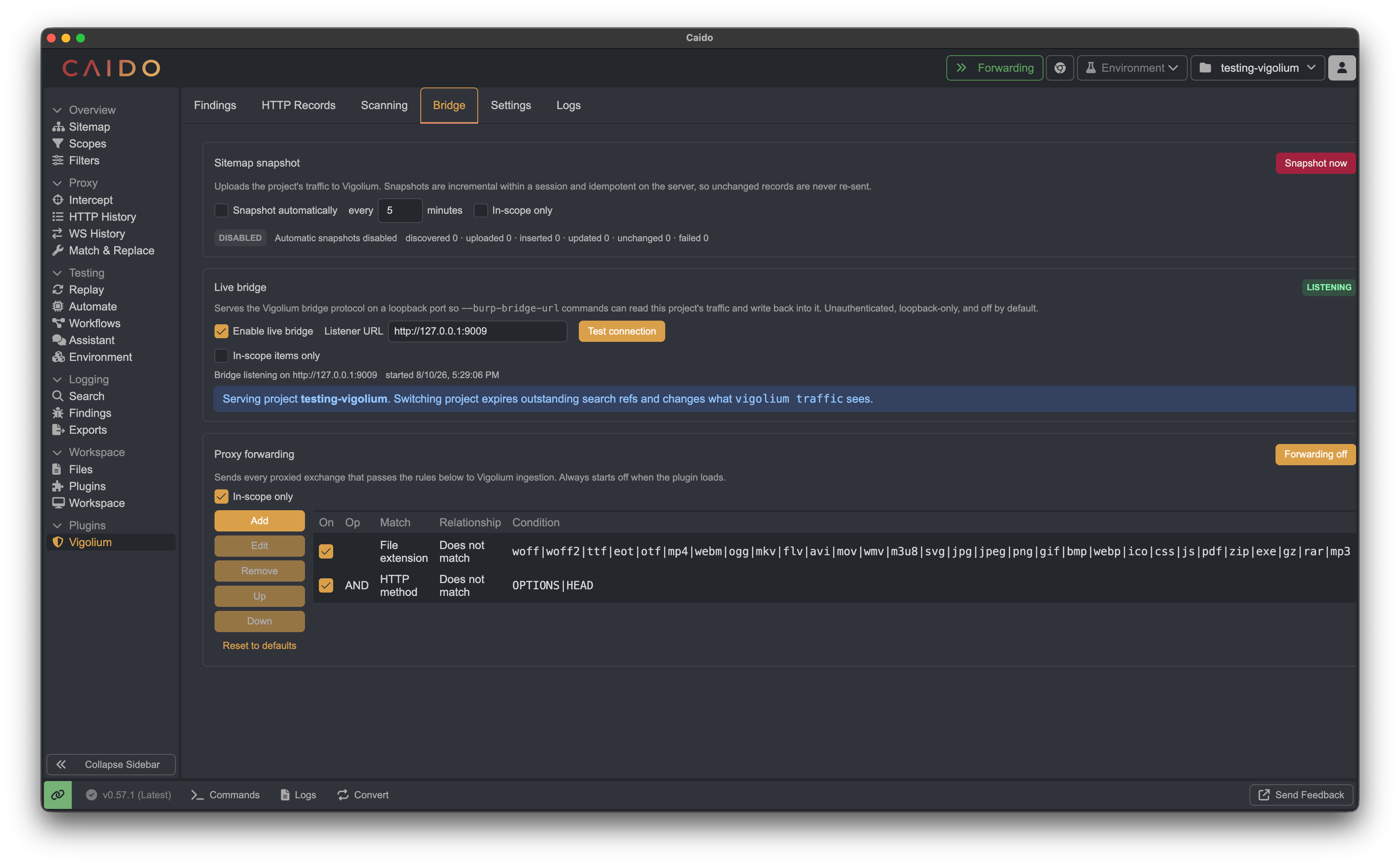
Task: Enable Snapshot automatically checkbox
Action: [x=221, y=210]
